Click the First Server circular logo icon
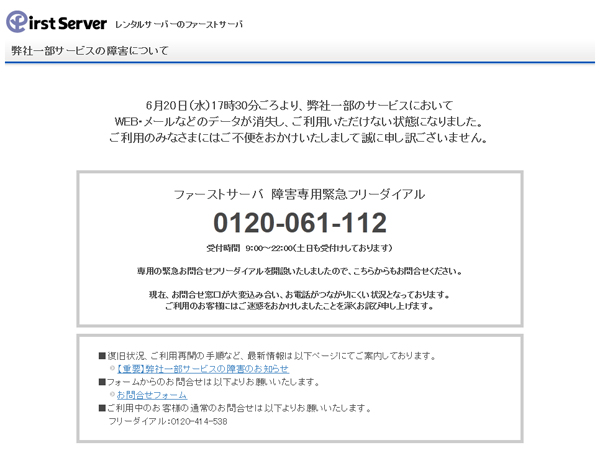Image resolution: width=600 pixels, height=450 pixels. pyautogui.click(x=17, y=21)
